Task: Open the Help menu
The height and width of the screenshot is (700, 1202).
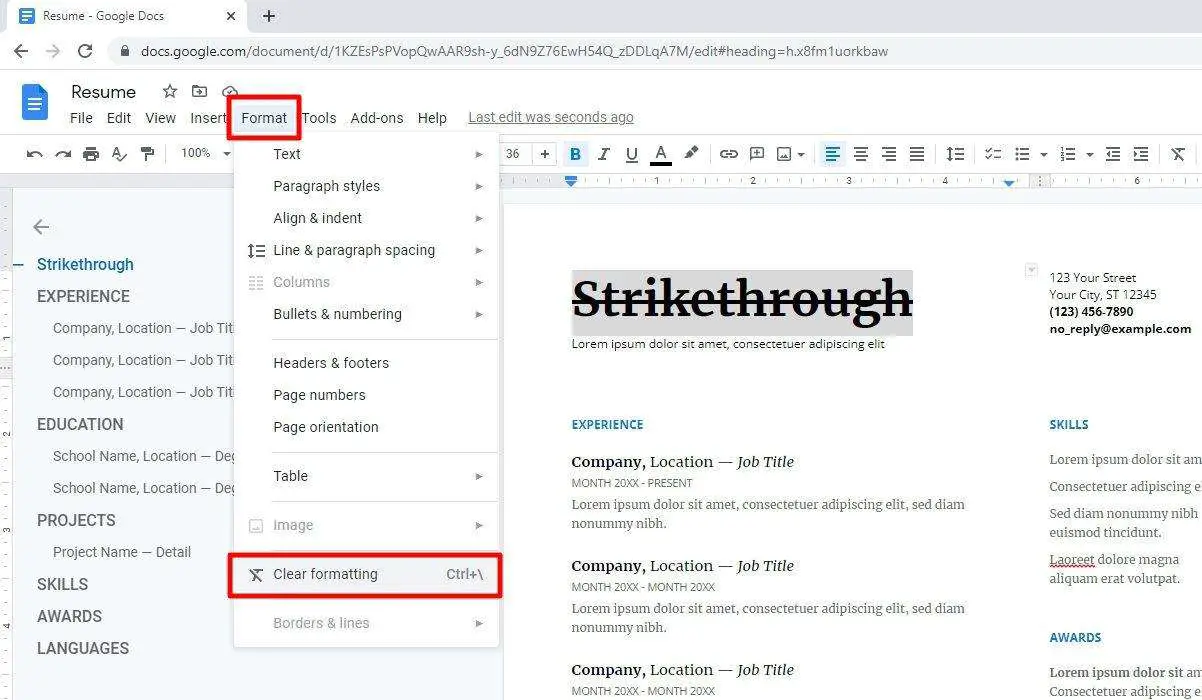Action: (x=432, y=118)
